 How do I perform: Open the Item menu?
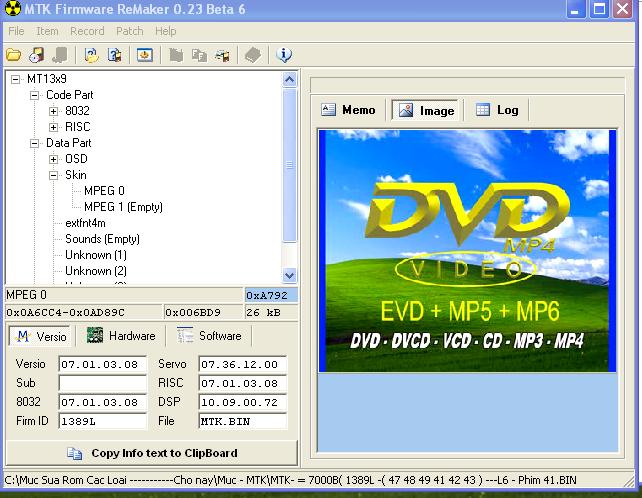[x=47, y=31]
